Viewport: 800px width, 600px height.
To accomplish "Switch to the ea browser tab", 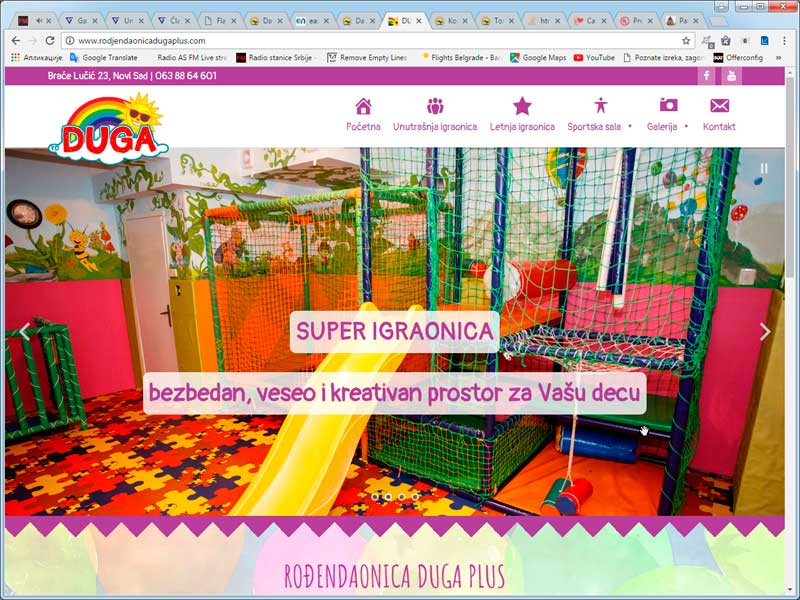I will [x=313, y=21].
